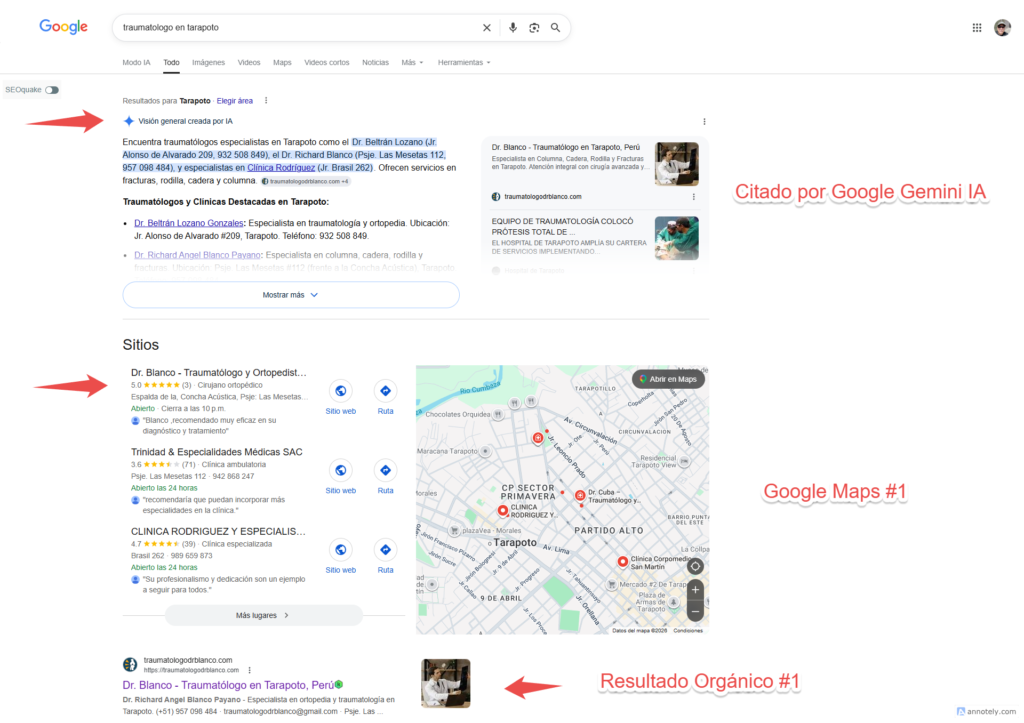The height and width of the screenshot is (723, 1024).
Task: Switch to Noticias tab
Action: 376,63
